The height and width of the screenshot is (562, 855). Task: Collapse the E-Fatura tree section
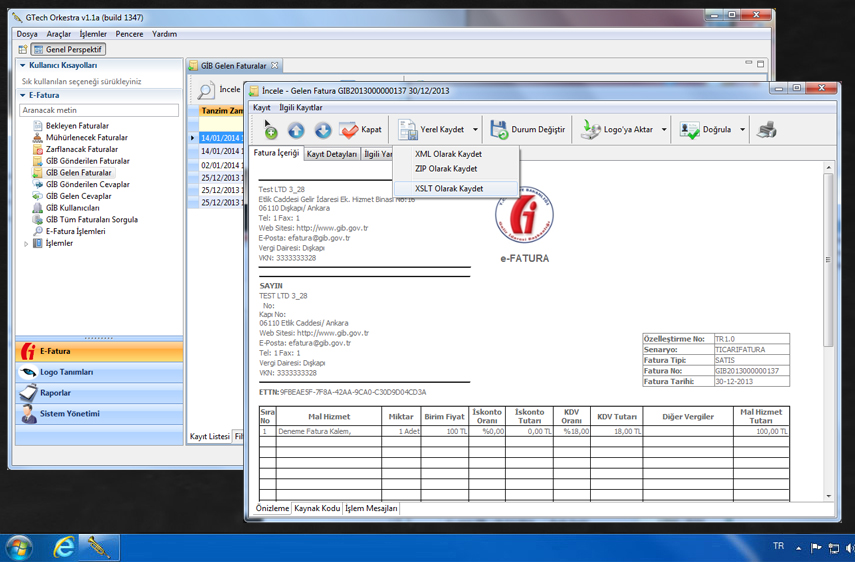22,95
